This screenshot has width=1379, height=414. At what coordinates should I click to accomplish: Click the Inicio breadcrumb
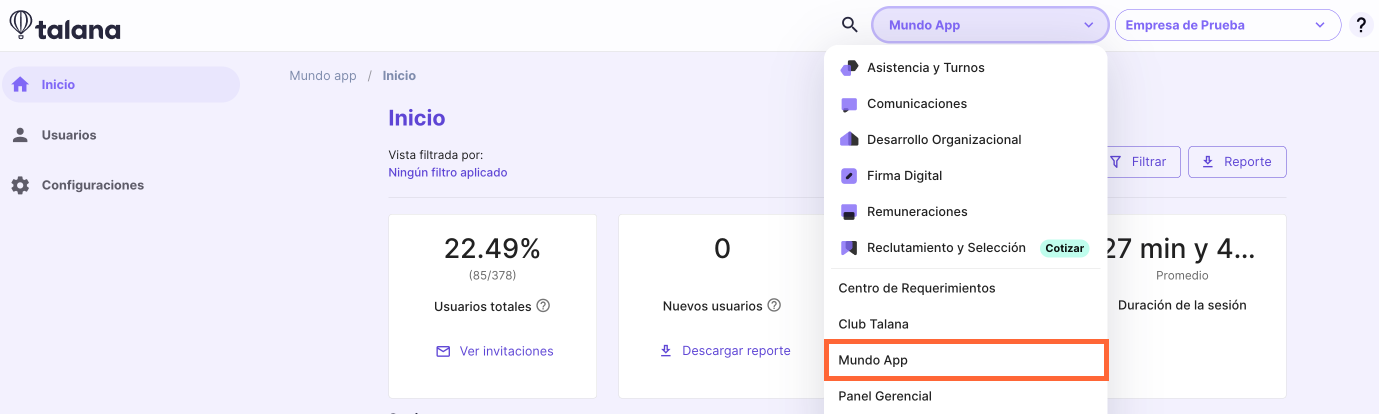tap(399, 76)
